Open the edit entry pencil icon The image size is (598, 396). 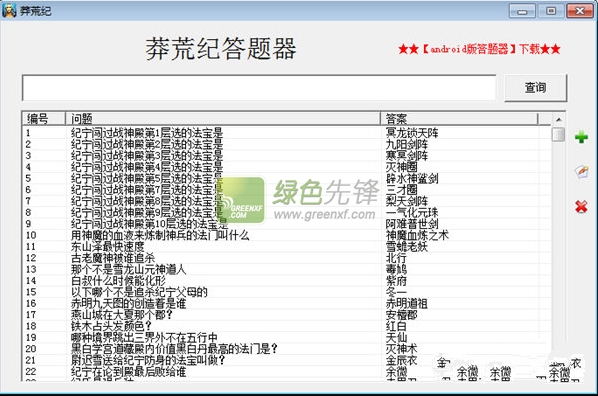(581, 172)
